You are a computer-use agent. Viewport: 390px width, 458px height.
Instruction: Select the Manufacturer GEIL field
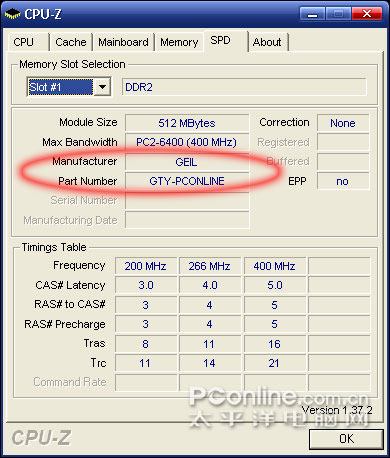pos(187,162)
